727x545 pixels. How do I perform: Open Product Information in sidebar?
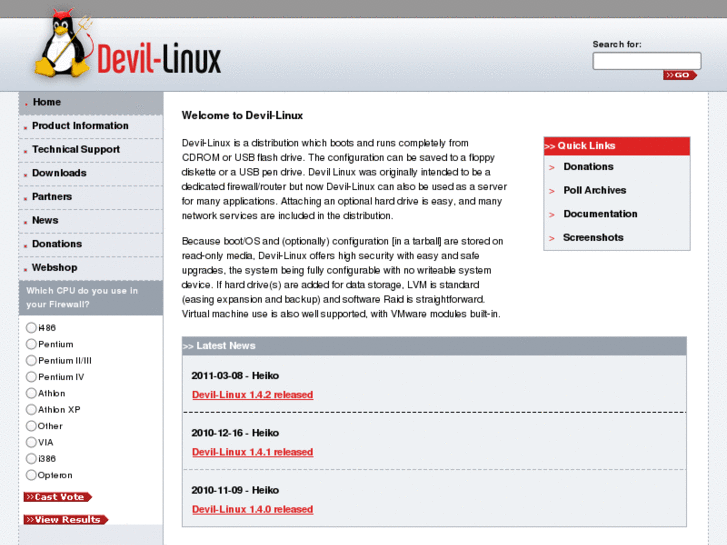[x=80, y=126]
